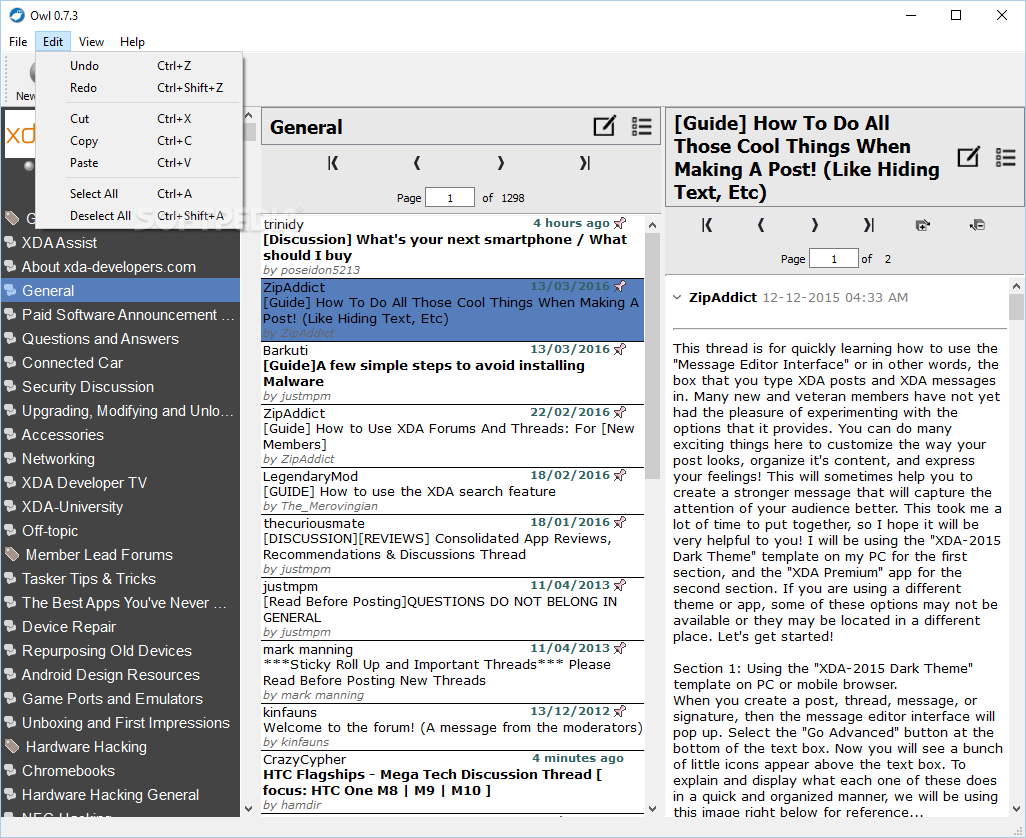Select the XDA Developer TV forum

click(120, 483)
